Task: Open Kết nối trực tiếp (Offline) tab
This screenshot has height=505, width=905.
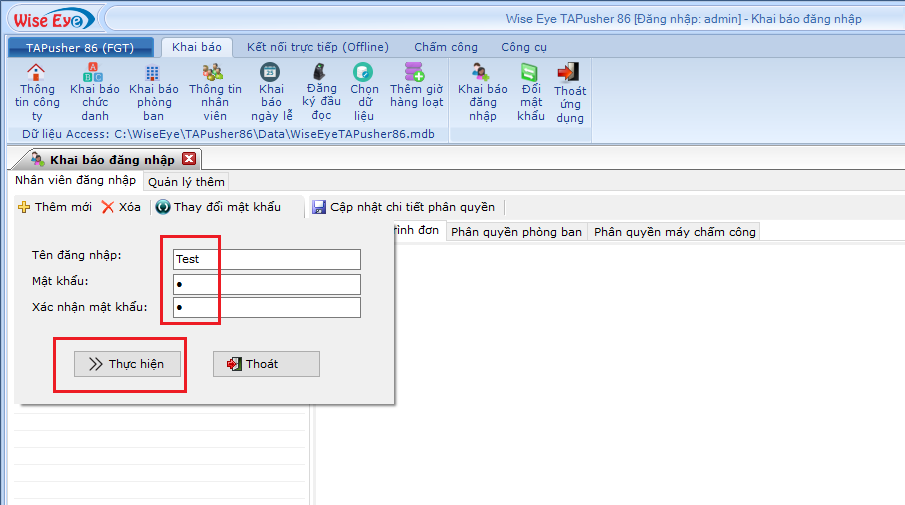Action: [x=317, y=47]
